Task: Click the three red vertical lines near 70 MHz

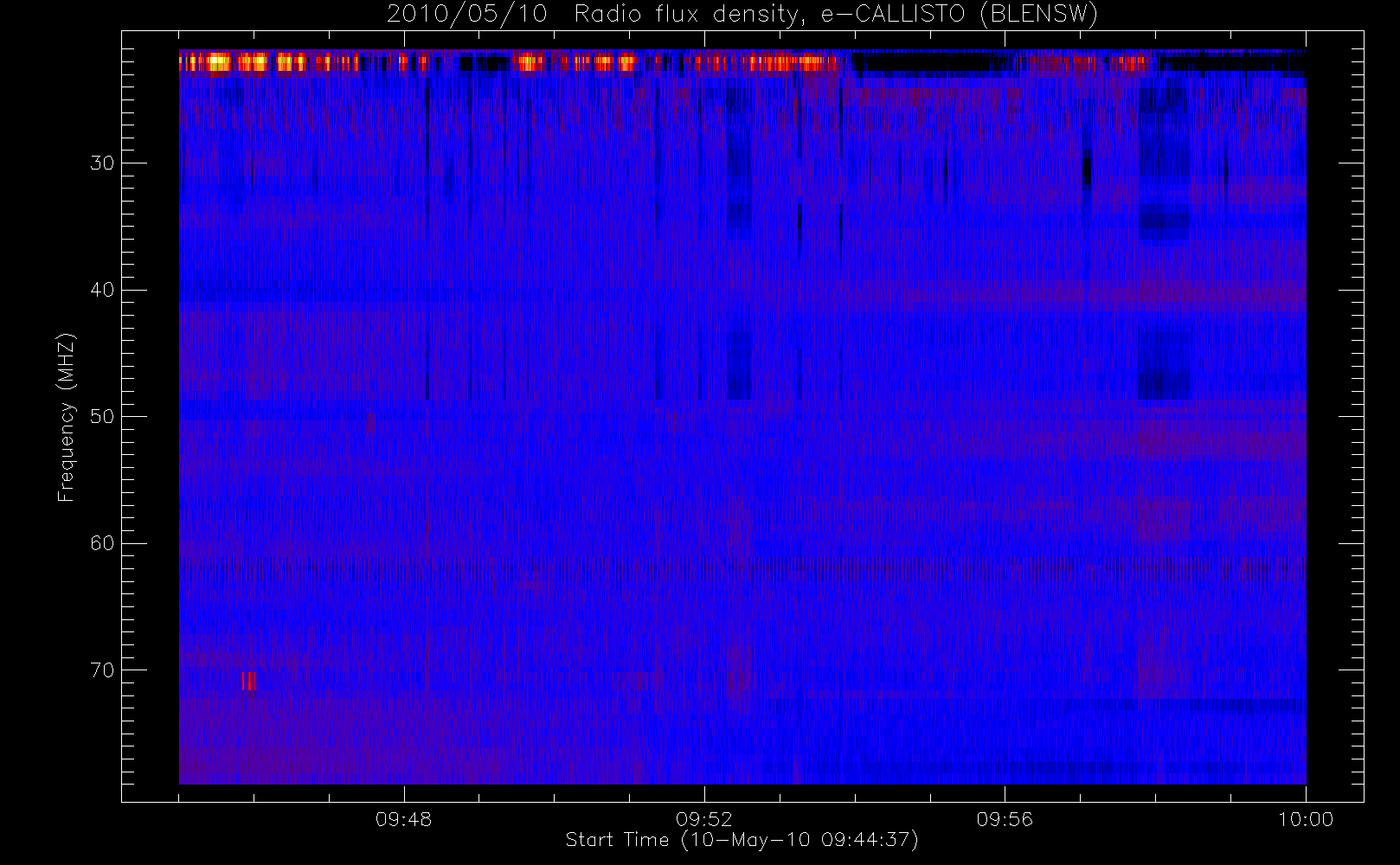Action: [249, 682]
